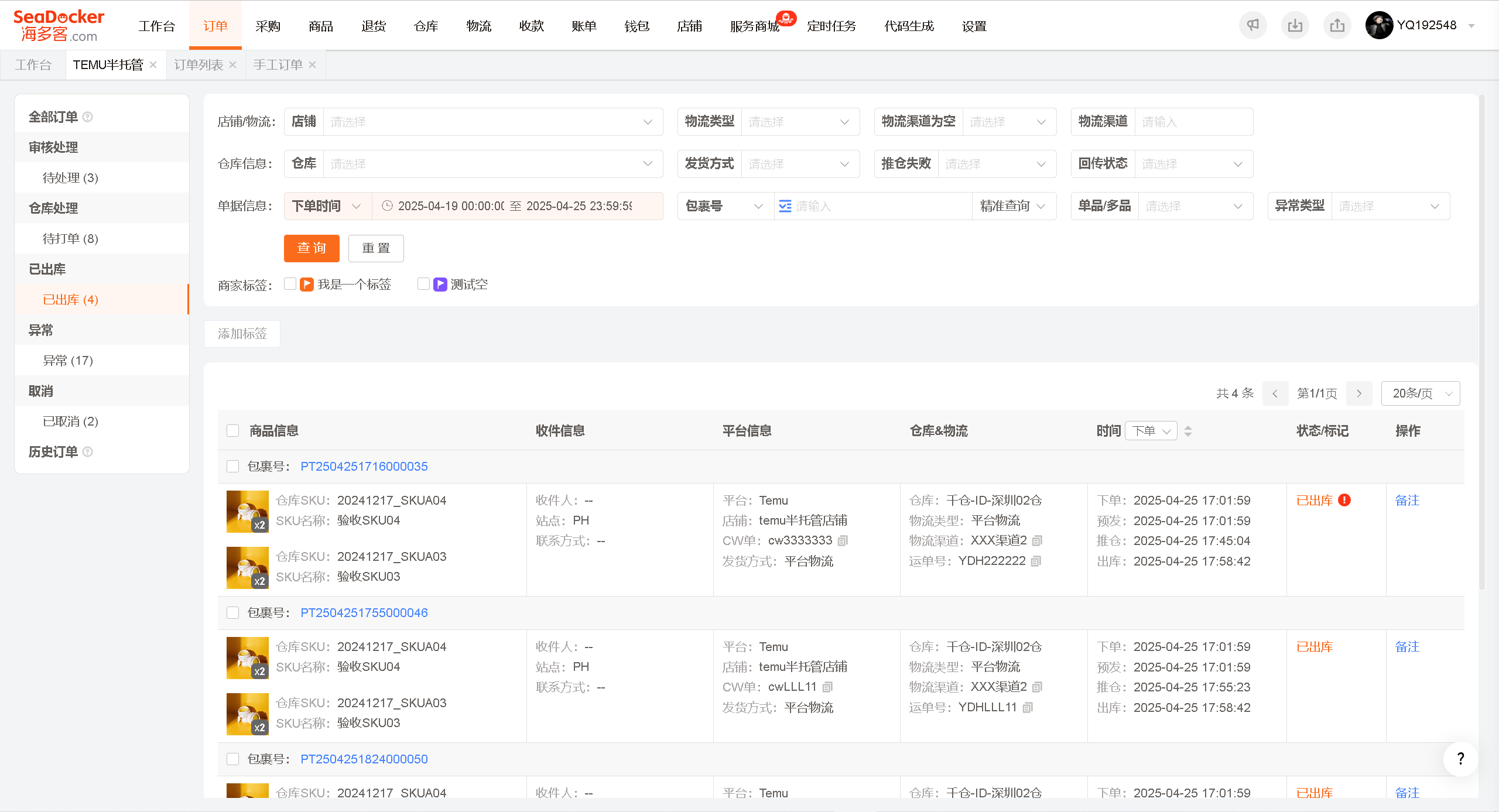Click the download tray icon in header
This screenshot has width=1499, height=812.
[1295, 25]
